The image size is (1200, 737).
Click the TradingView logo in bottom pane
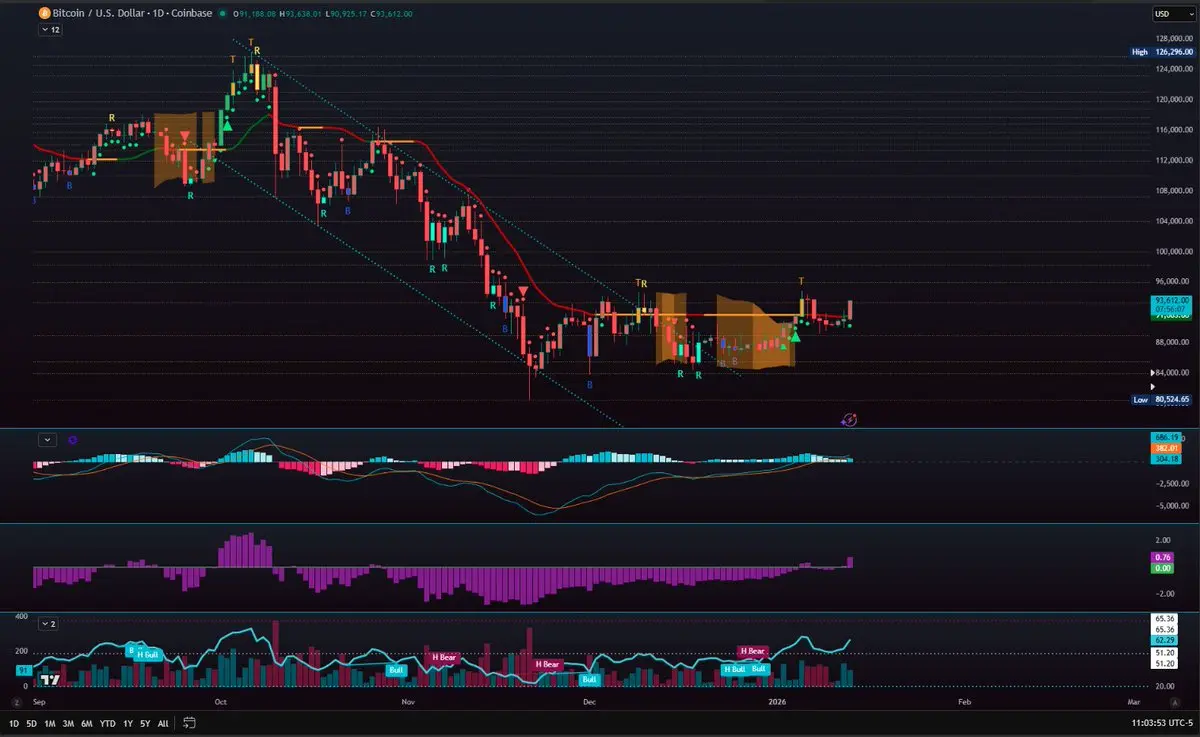[48, 680]
